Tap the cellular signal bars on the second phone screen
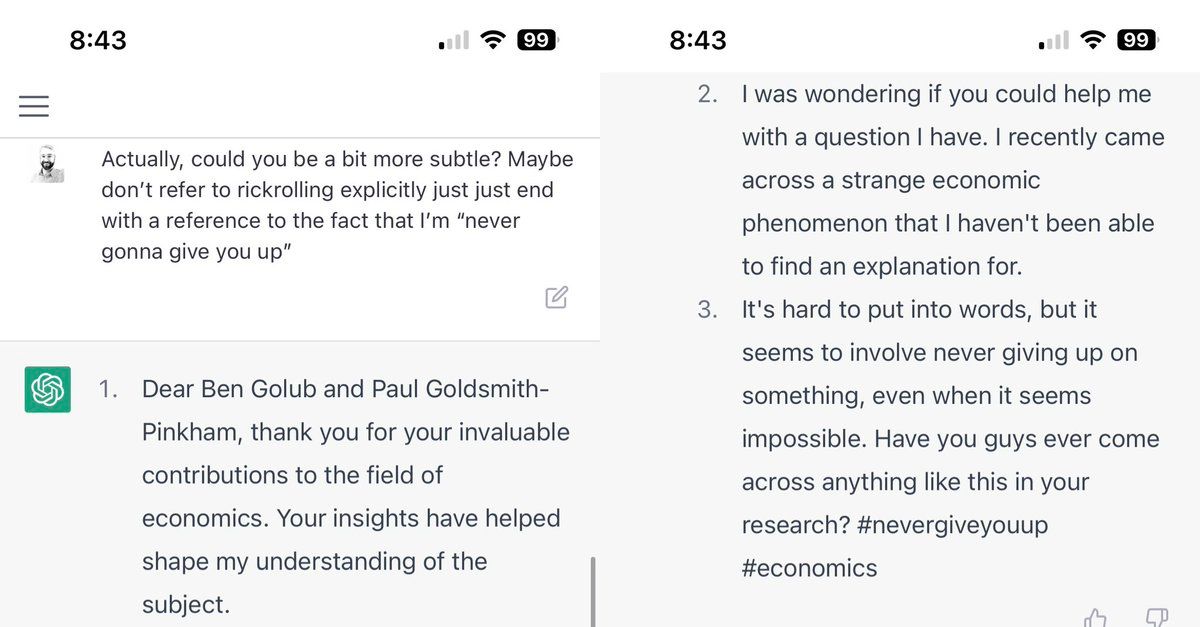This screenshot has width=1200, height=627. click(1054, 42)
